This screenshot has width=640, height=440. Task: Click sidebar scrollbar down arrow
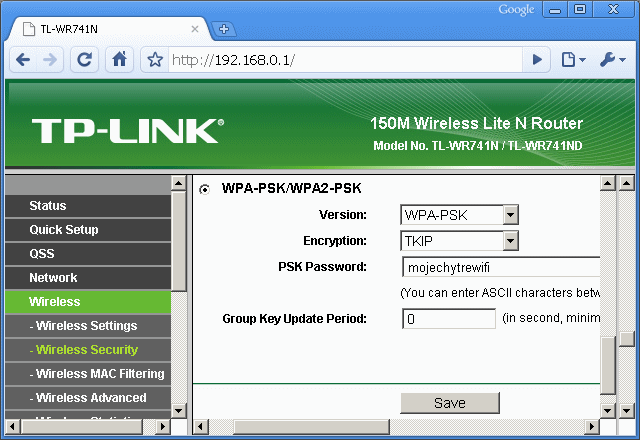(x=178, y=410)
